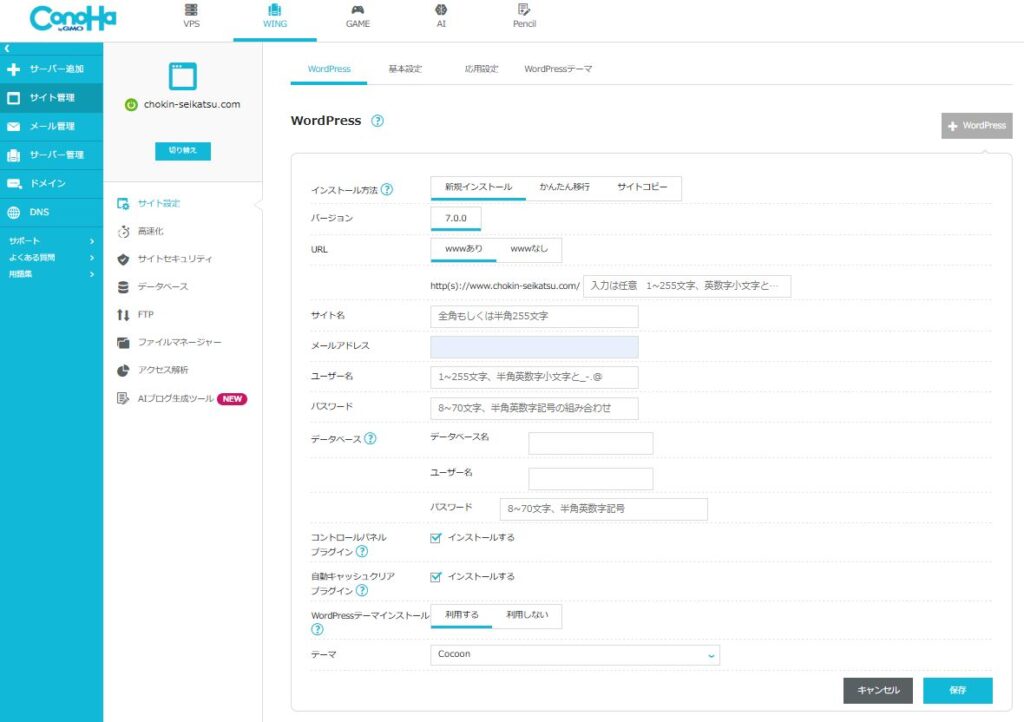
Task: Click the サイト名 input field
Action: [x=534, y=317]
